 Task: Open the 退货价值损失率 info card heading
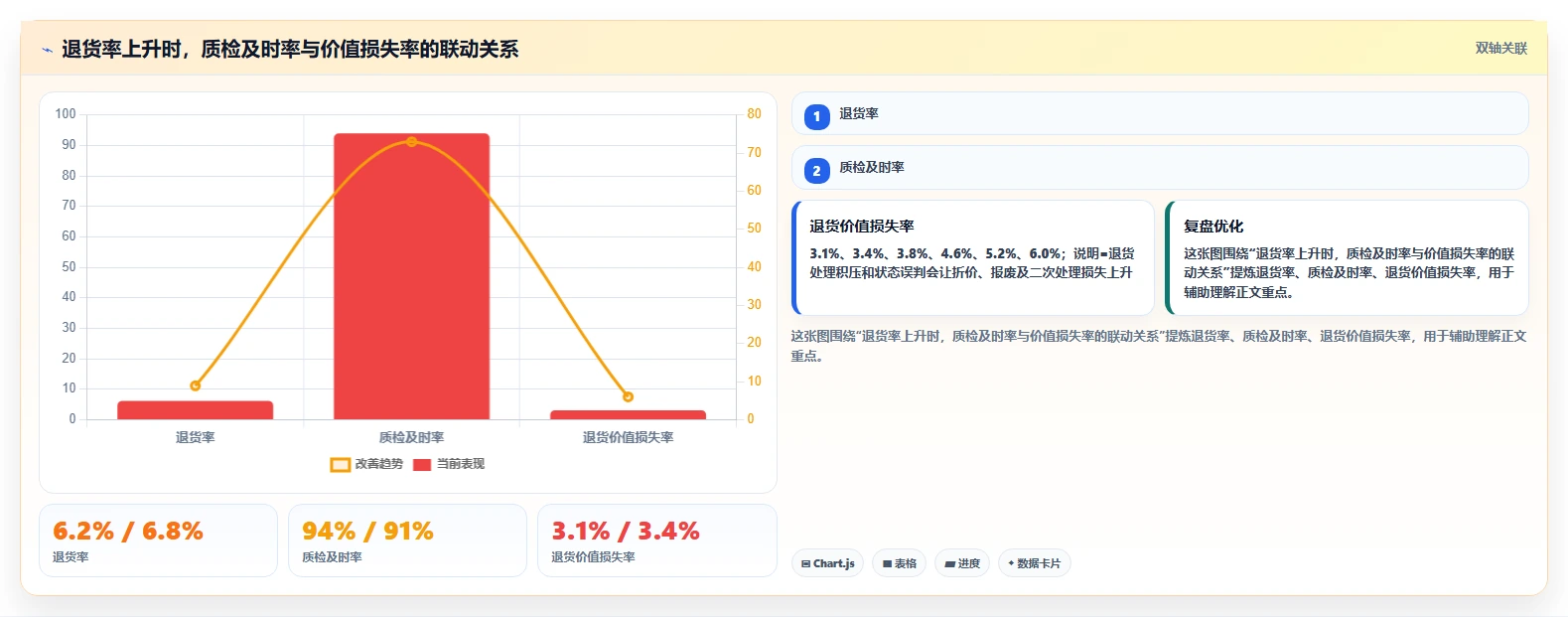tap(862, 227)
